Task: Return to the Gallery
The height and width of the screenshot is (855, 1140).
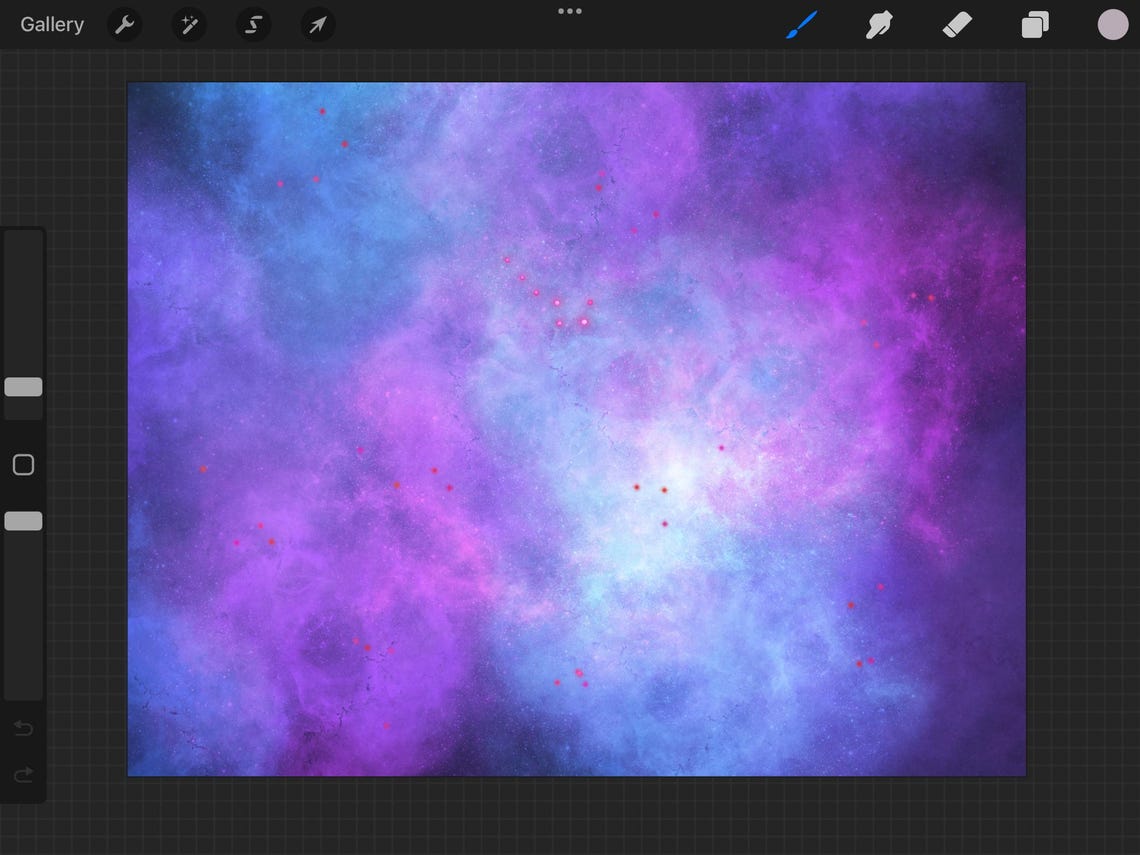Action: [52, 25]
